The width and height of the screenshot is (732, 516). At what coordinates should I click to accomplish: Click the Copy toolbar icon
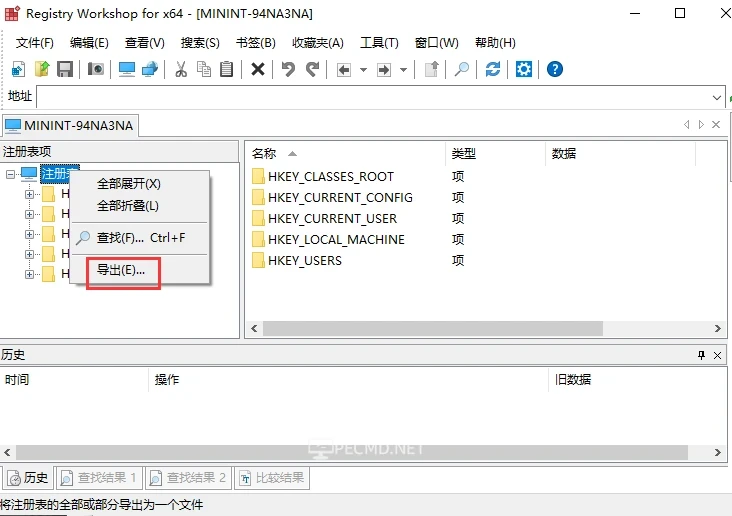point(204,70)
